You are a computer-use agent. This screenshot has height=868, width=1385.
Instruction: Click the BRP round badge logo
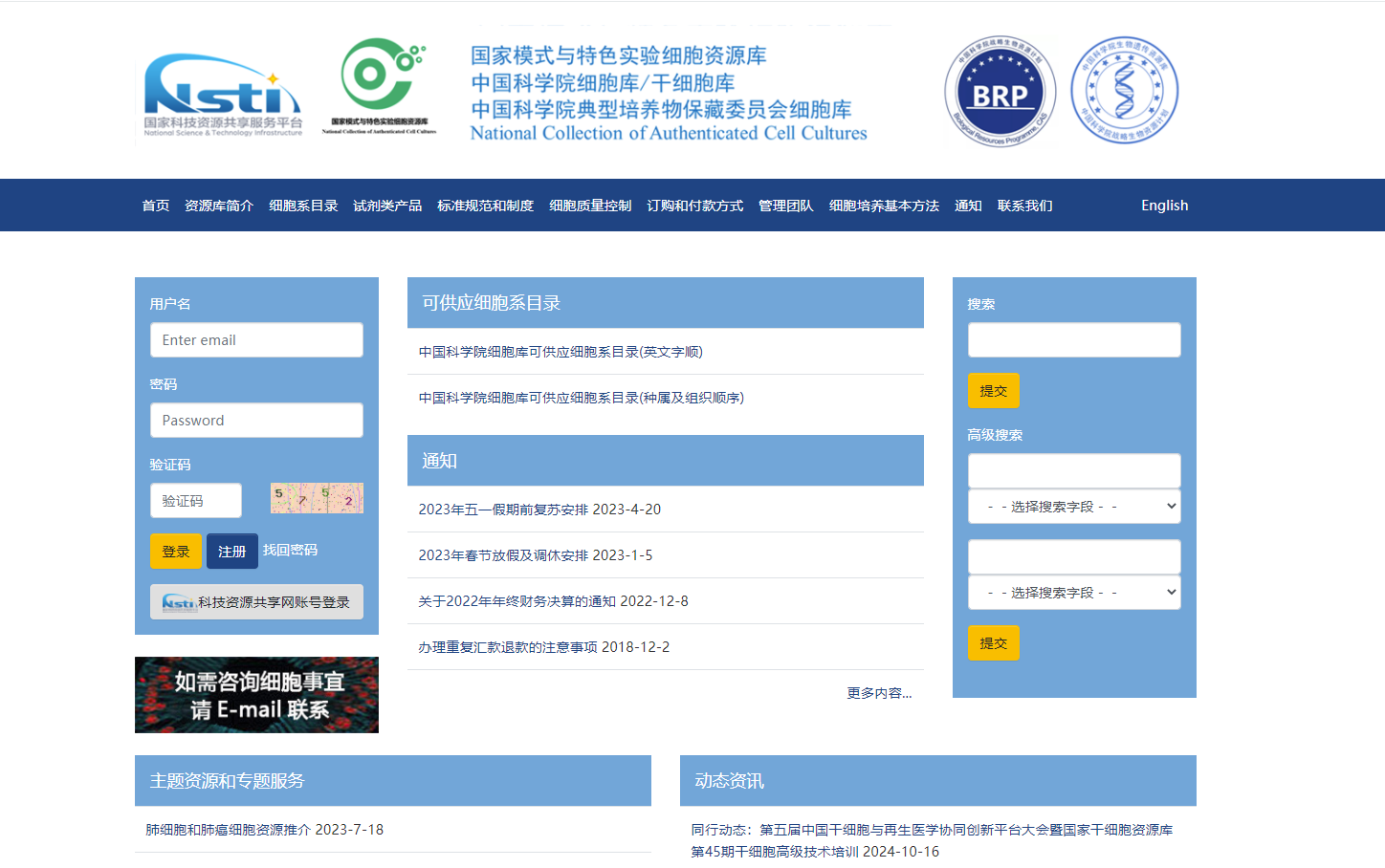(1000, 92)
